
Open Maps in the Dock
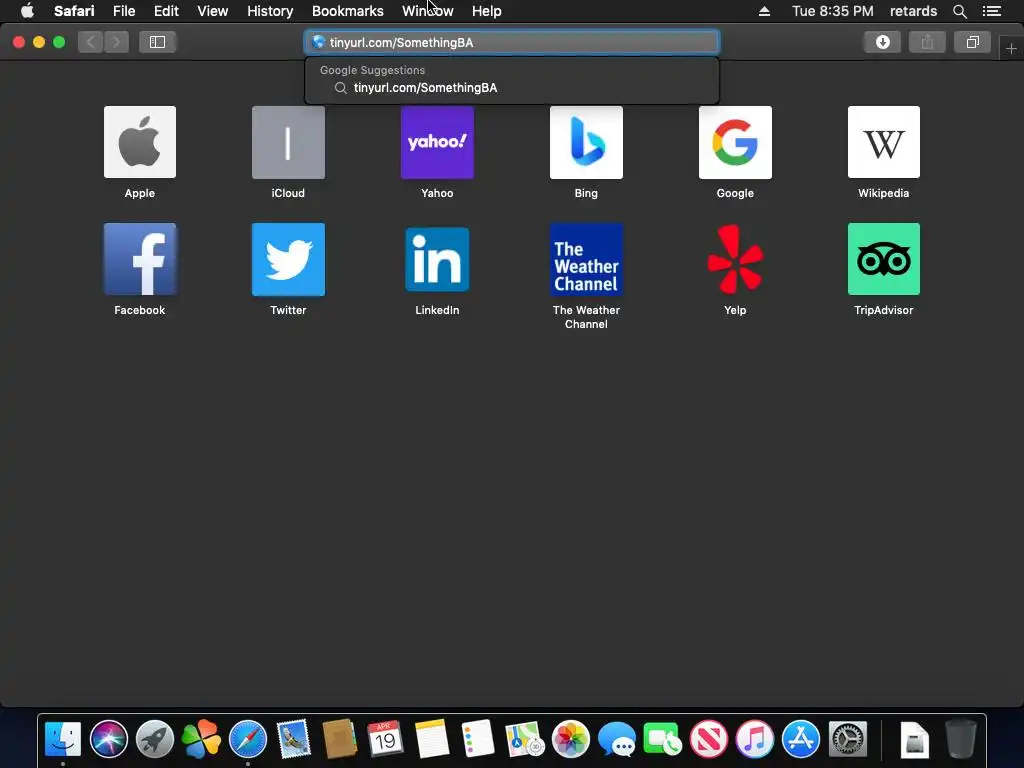coord(524,739)
